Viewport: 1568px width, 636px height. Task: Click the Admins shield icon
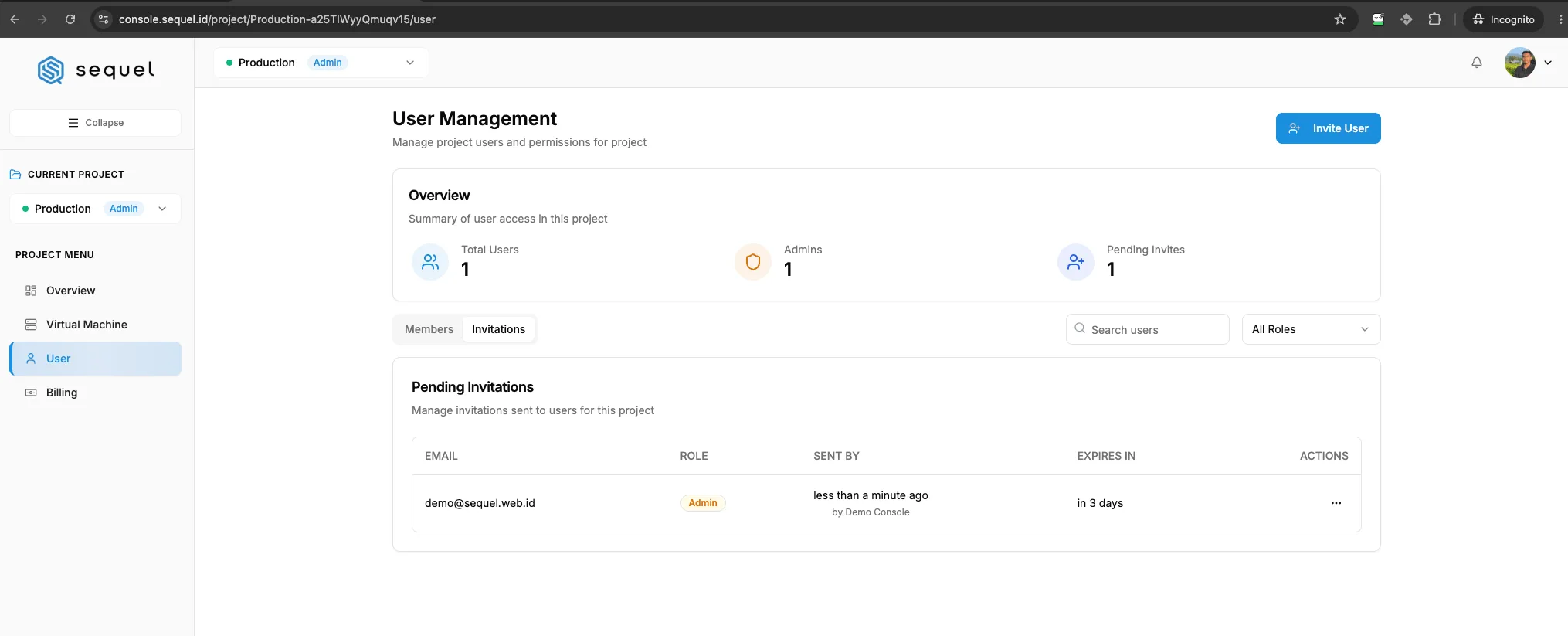coord(753,262)
